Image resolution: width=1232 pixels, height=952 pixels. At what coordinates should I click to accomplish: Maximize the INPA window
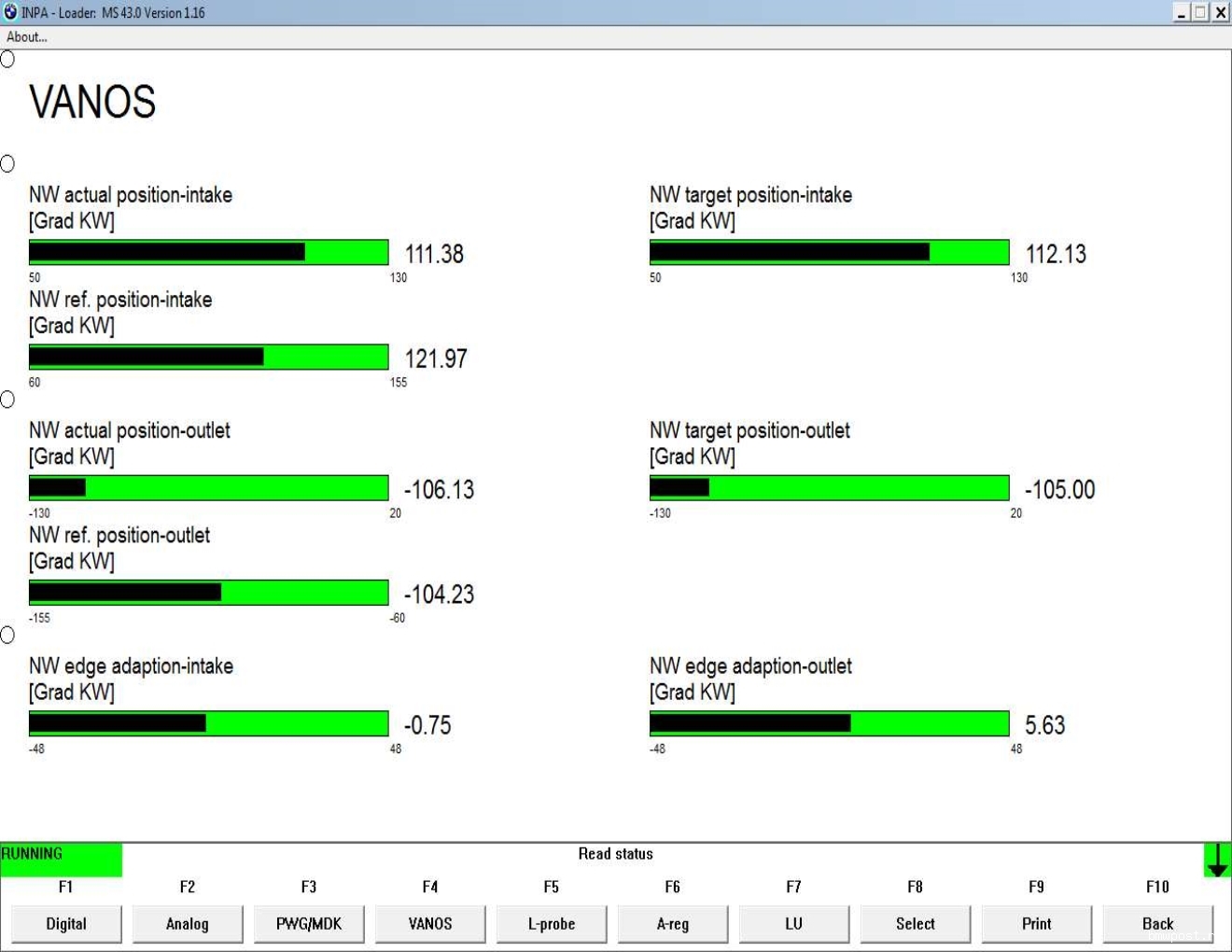[x=1200, y=12]
